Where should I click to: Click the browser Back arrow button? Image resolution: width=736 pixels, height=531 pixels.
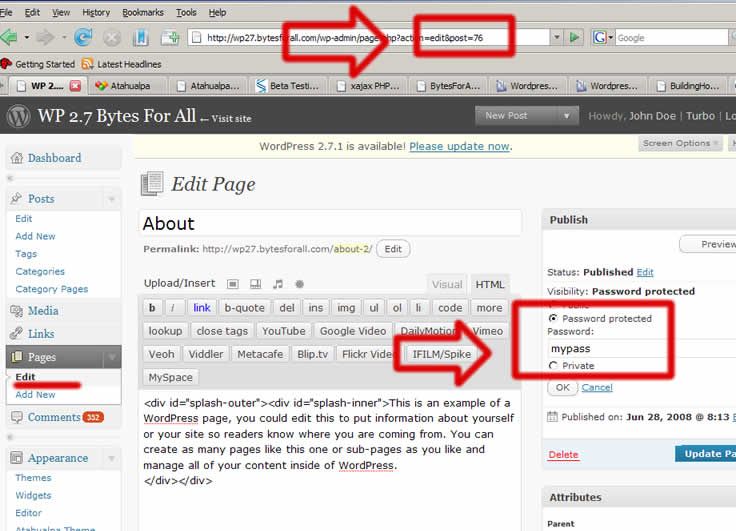coord(9,37)
